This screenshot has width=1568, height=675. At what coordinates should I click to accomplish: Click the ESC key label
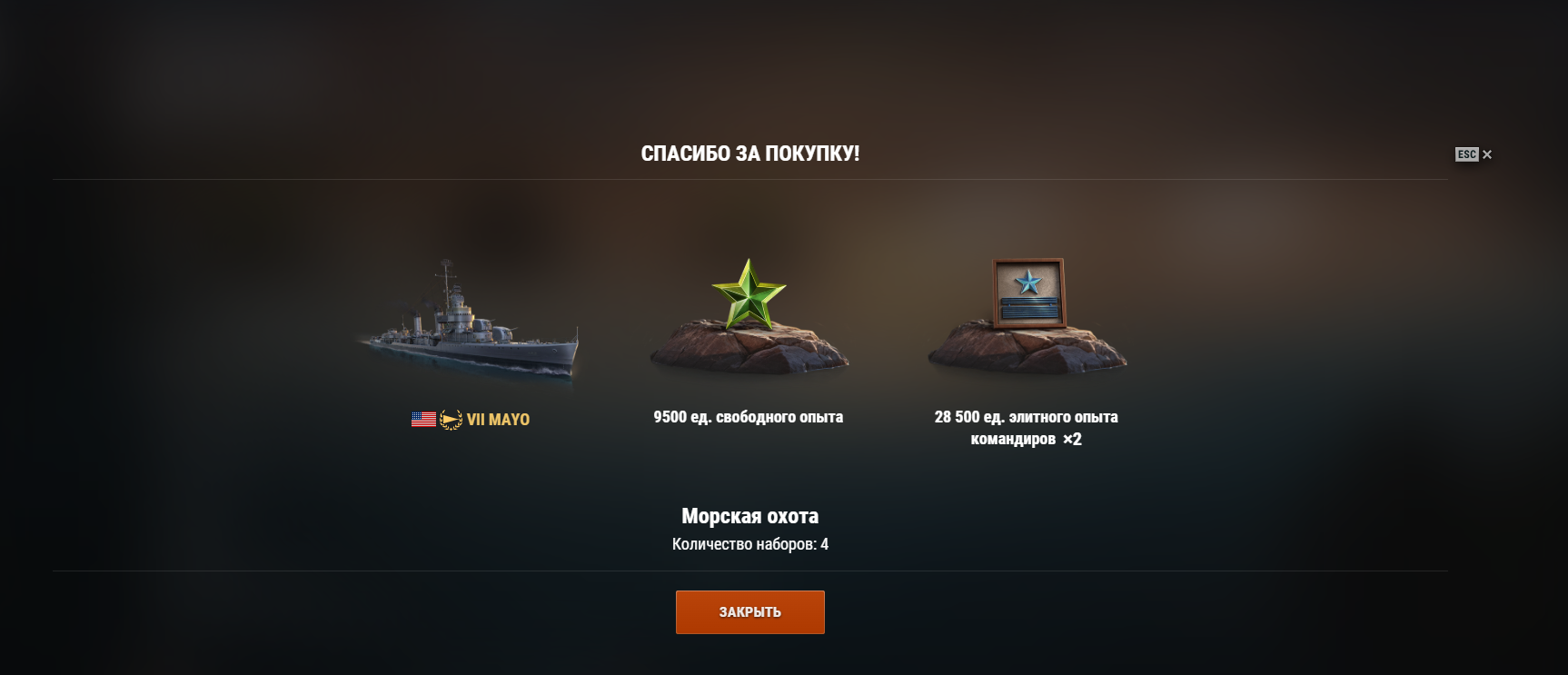pyautogui.click(x=1466, y=154)
